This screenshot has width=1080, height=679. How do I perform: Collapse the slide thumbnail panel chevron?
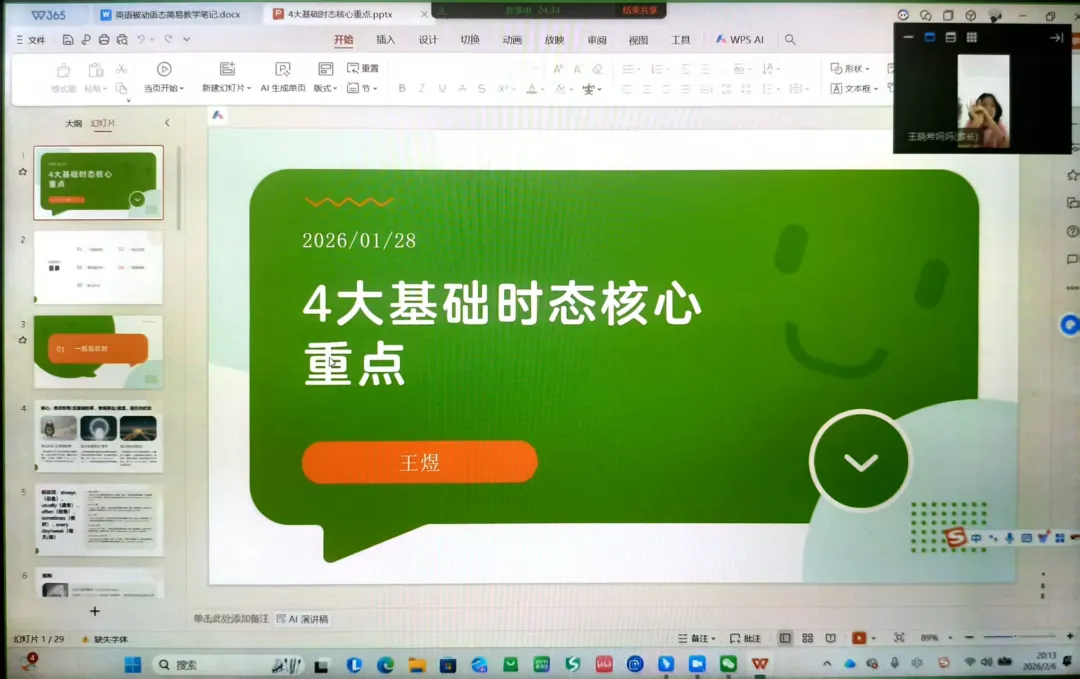click(167, 123)
